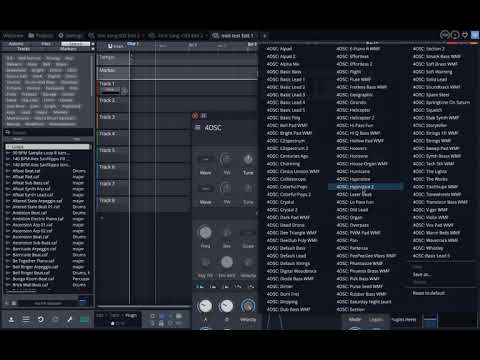480x360 pixels.
Task: Click the heart icon at top right
Action: (x=465, y=35)
